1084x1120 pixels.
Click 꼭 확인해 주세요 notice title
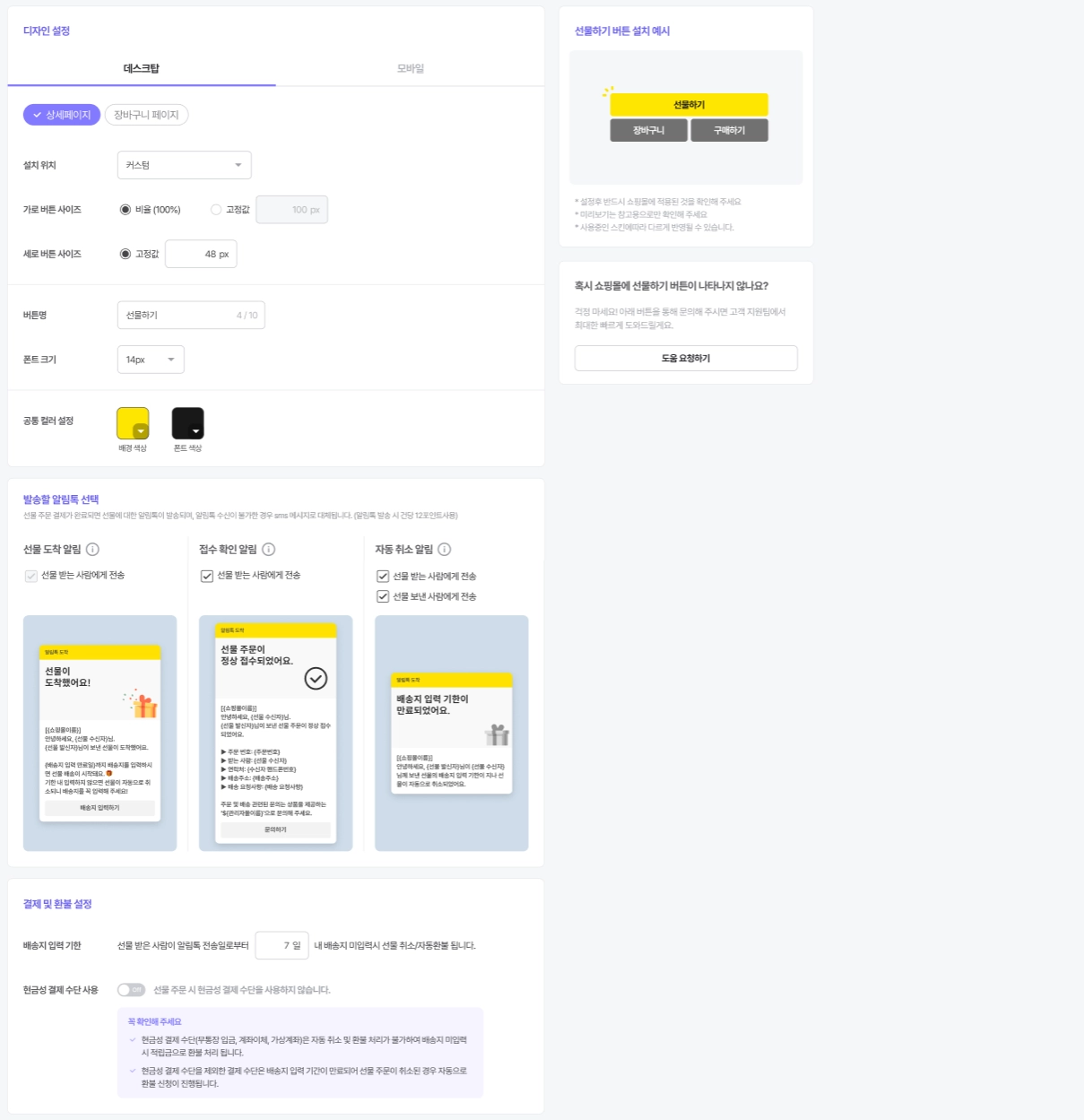tap(154, 1021)
